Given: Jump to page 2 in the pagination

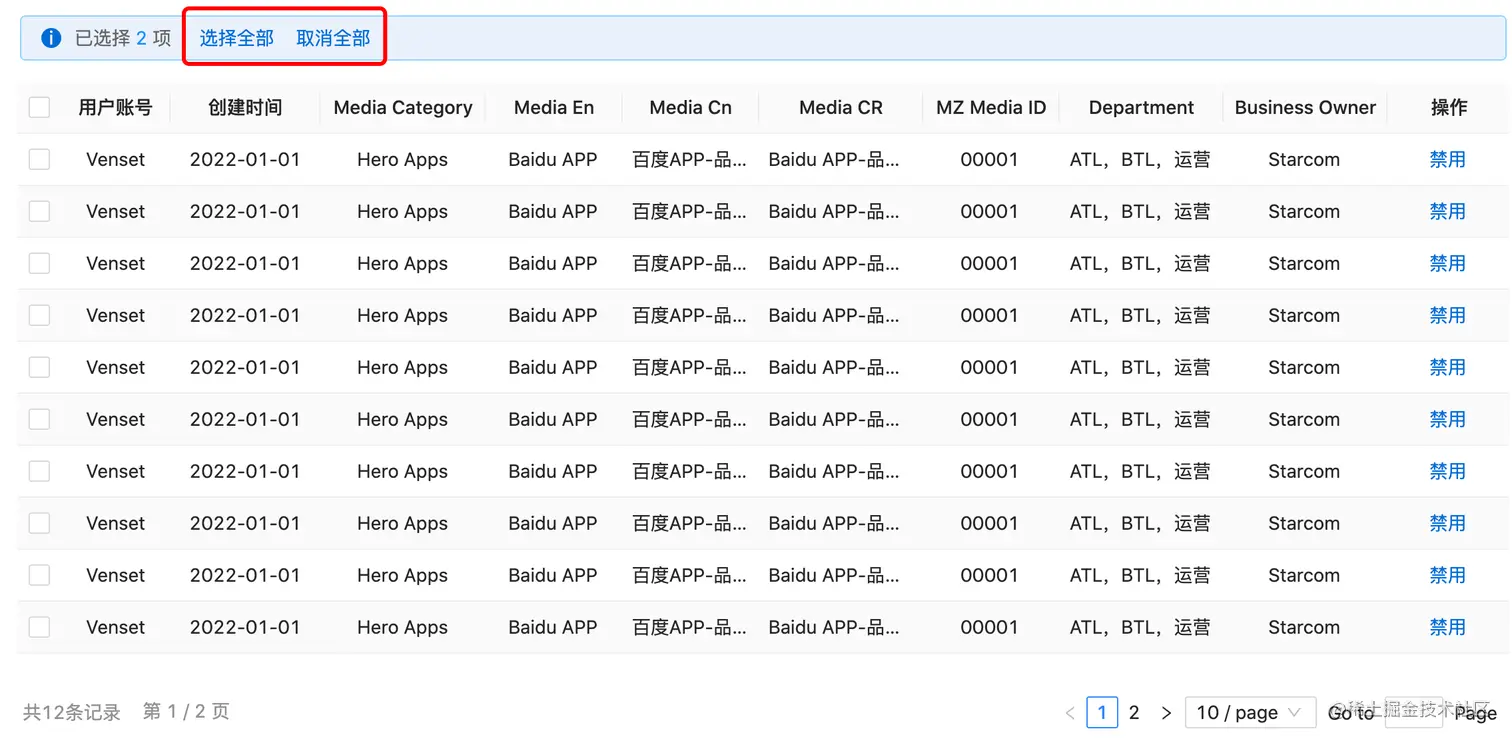Looking at the screenshot, I should click(1134, 712).
